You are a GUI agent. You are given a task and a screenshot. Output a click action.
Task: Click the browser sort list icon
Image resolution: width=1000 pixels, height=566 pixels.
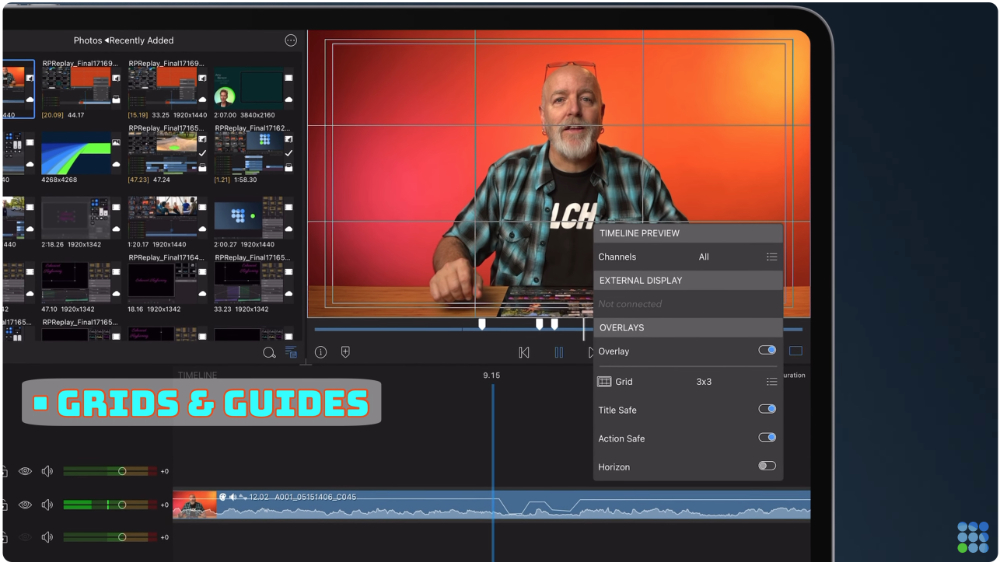coord(291,352)
